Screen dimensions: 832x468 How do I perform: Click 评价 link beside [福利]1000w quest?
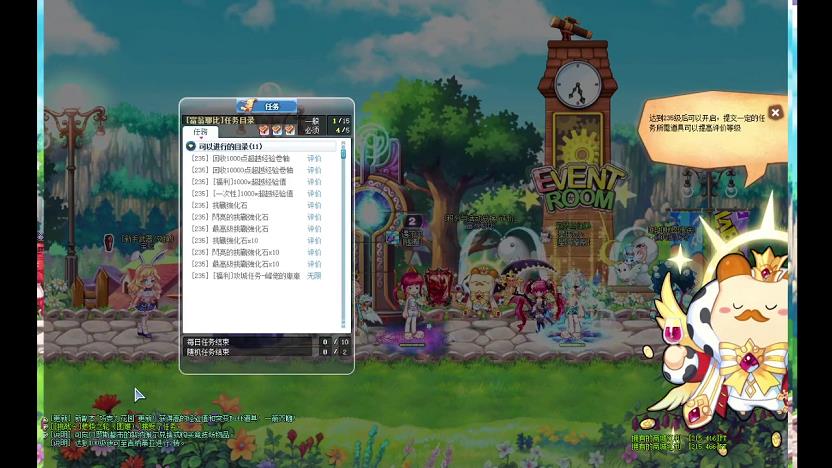314,182
